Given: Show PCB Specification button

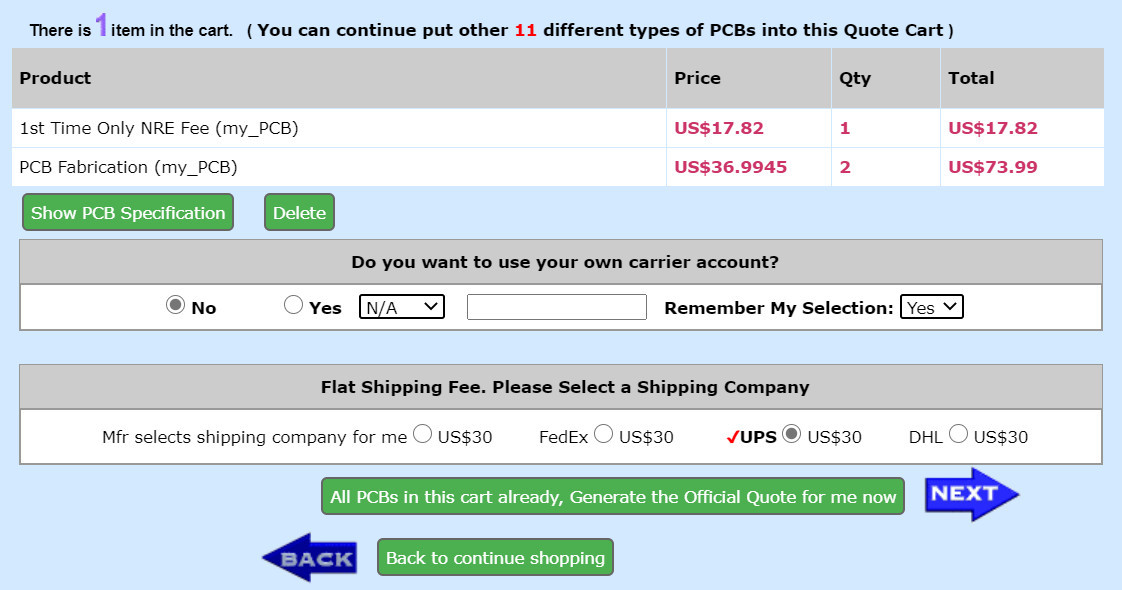Looking at the screenshot, I should pyautogui.click(x=128, y=212).
